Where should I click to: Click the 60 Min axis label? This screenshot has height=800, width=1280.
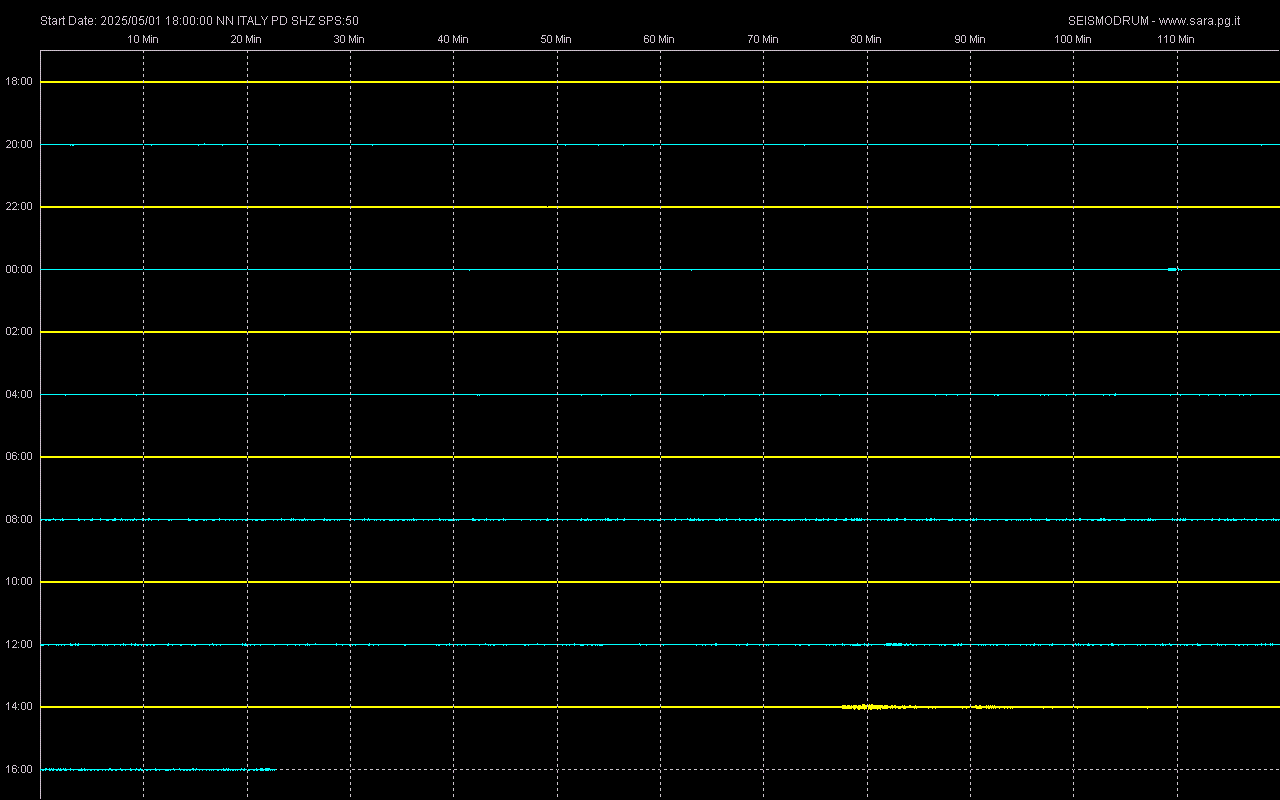point(659,39)
